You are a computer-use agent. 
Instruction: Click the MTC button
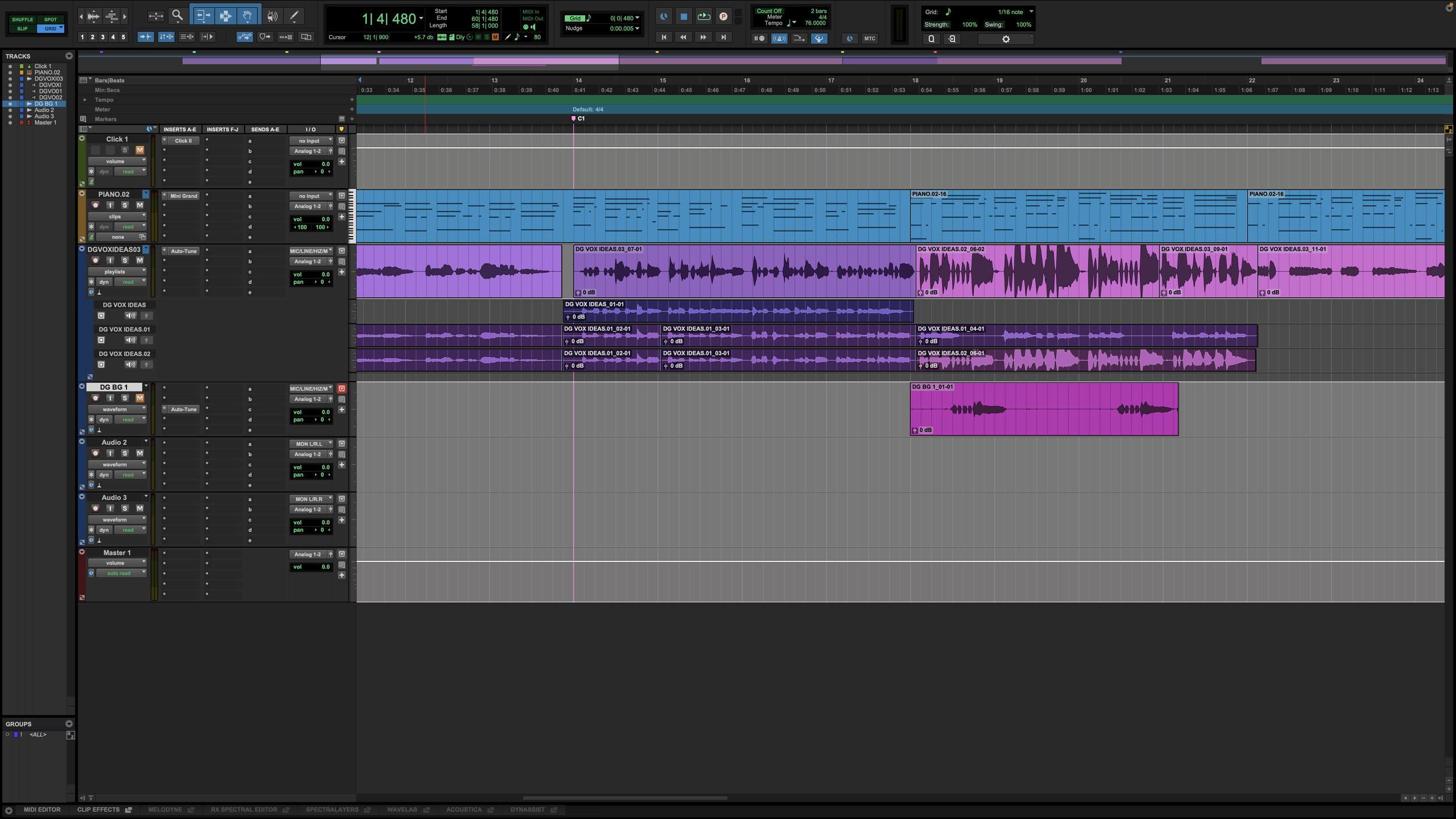tap(870, 38)
